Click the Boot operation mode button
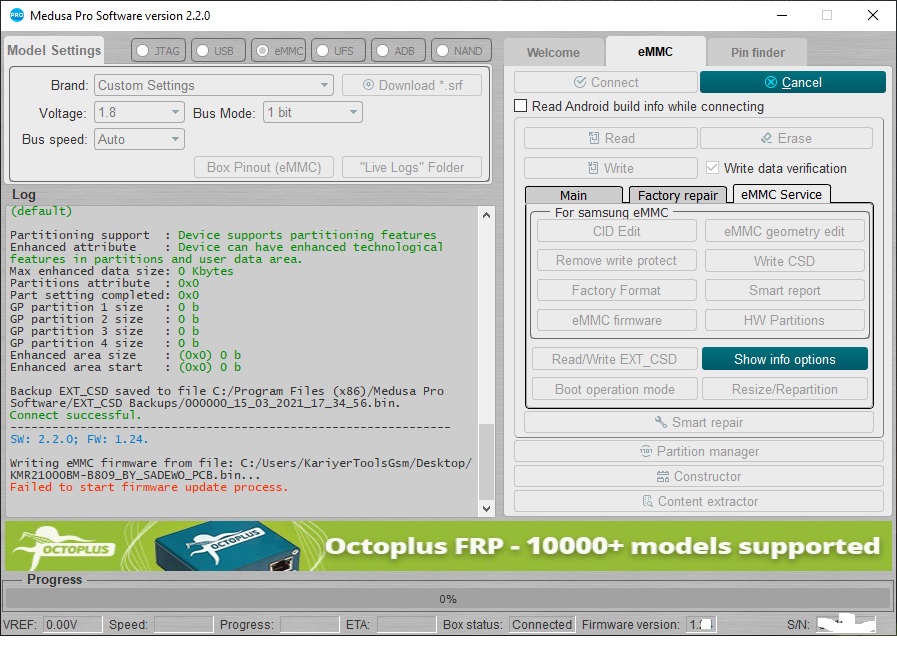Image resolution: width=897 pixels, height=656 pixels. 614,389
